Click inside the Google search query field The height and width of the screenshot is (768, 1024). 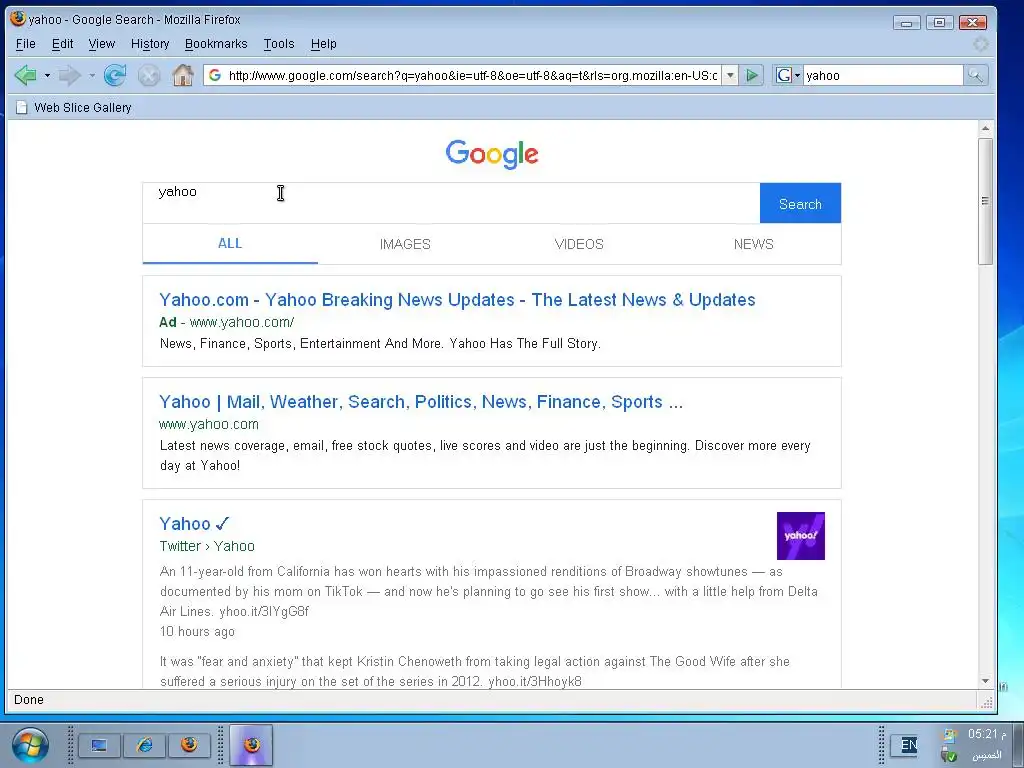(x=451, y=203)
